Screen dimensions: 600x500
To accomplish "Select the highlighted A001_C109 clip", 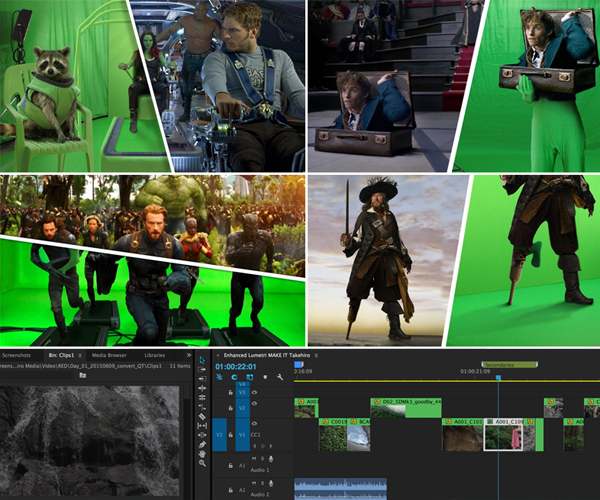I will click(x=504, y=435).
